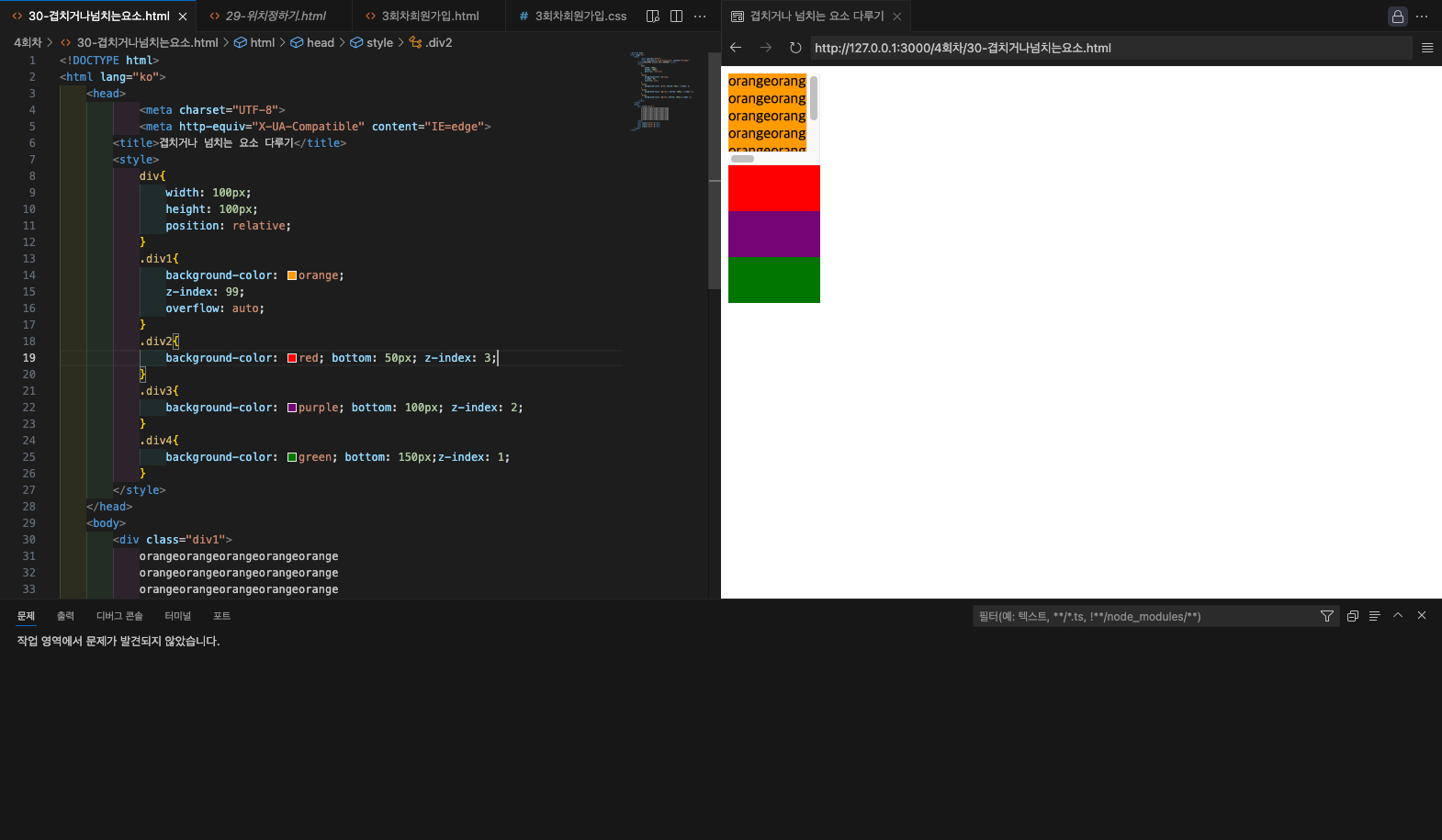Click the editor vertical scrollbar

715,171
